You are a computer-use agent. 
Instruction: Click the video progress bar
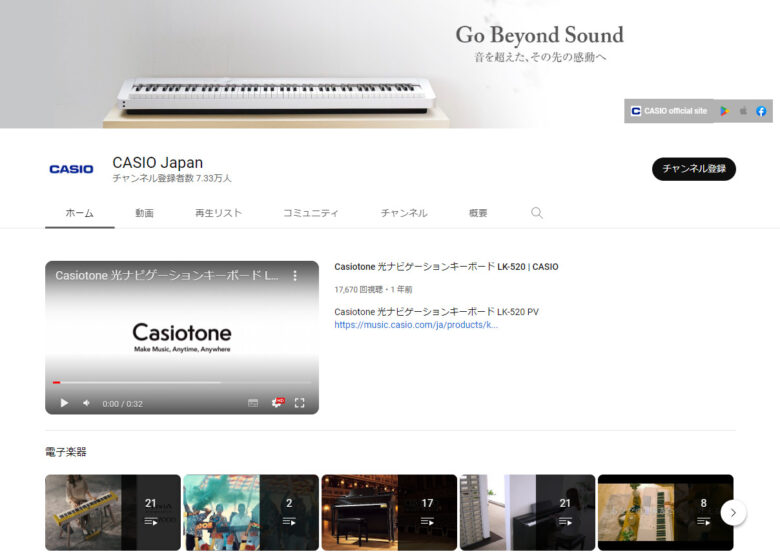coord(182,382)
